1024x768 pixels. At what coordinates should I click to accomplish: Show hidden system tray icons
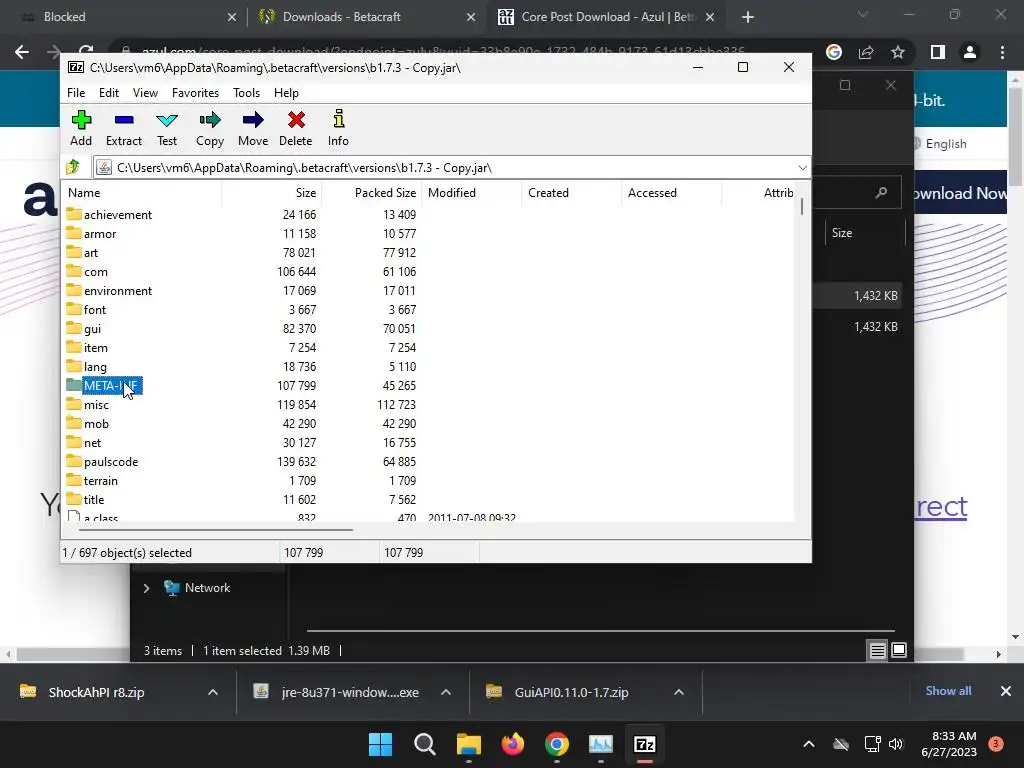pos(808,744)
